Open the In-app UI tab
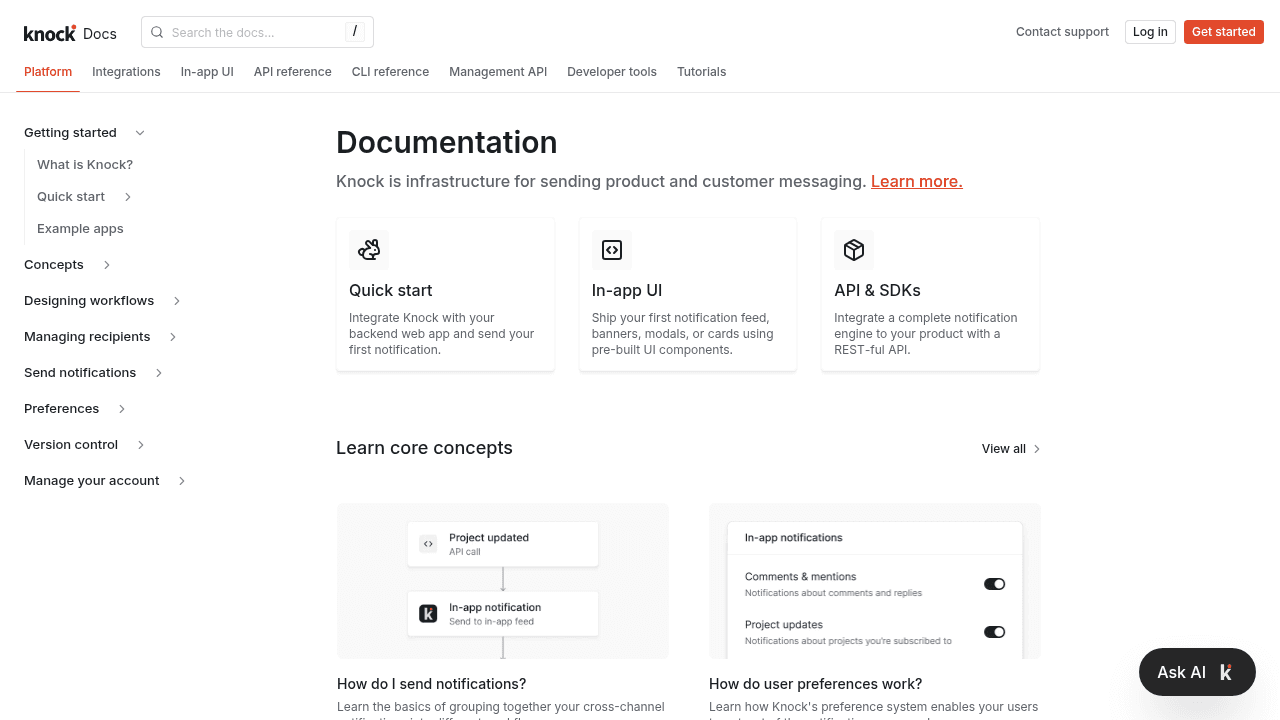Viewport: 1280px width, 720px height. (207, 72)
